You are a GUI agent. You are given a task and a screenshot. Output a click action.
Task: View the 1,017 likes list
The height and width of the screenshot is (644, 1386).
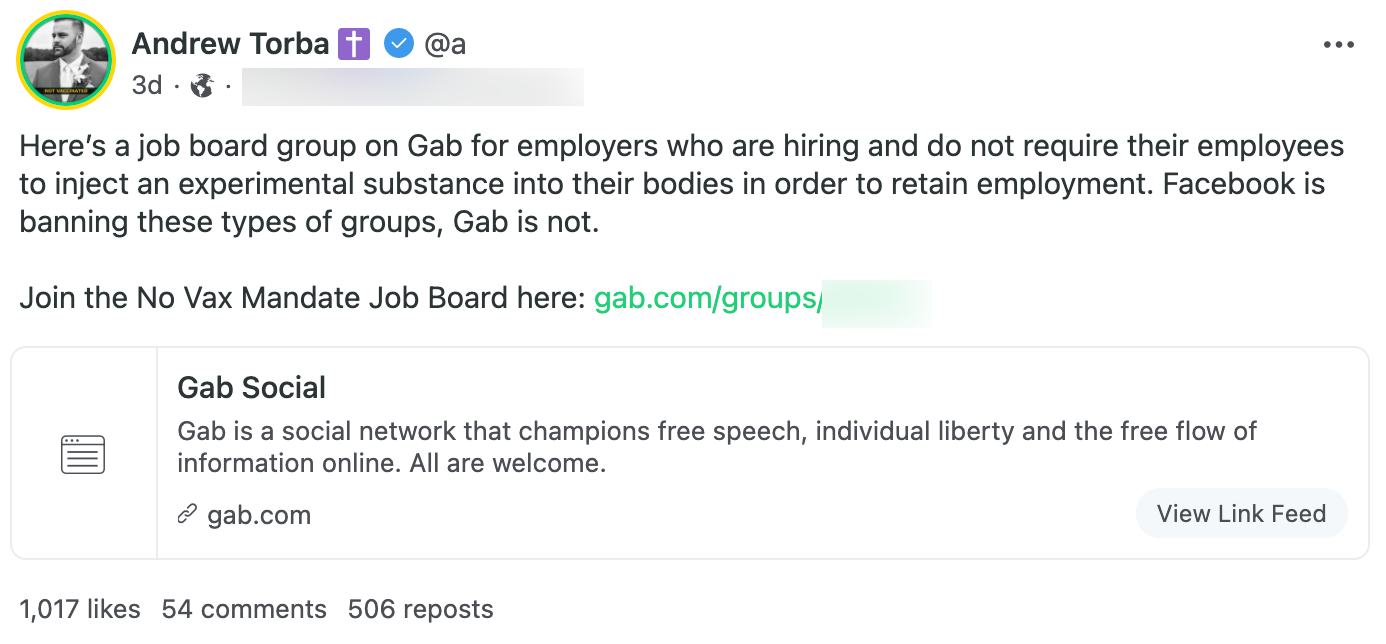coord(80,609)
